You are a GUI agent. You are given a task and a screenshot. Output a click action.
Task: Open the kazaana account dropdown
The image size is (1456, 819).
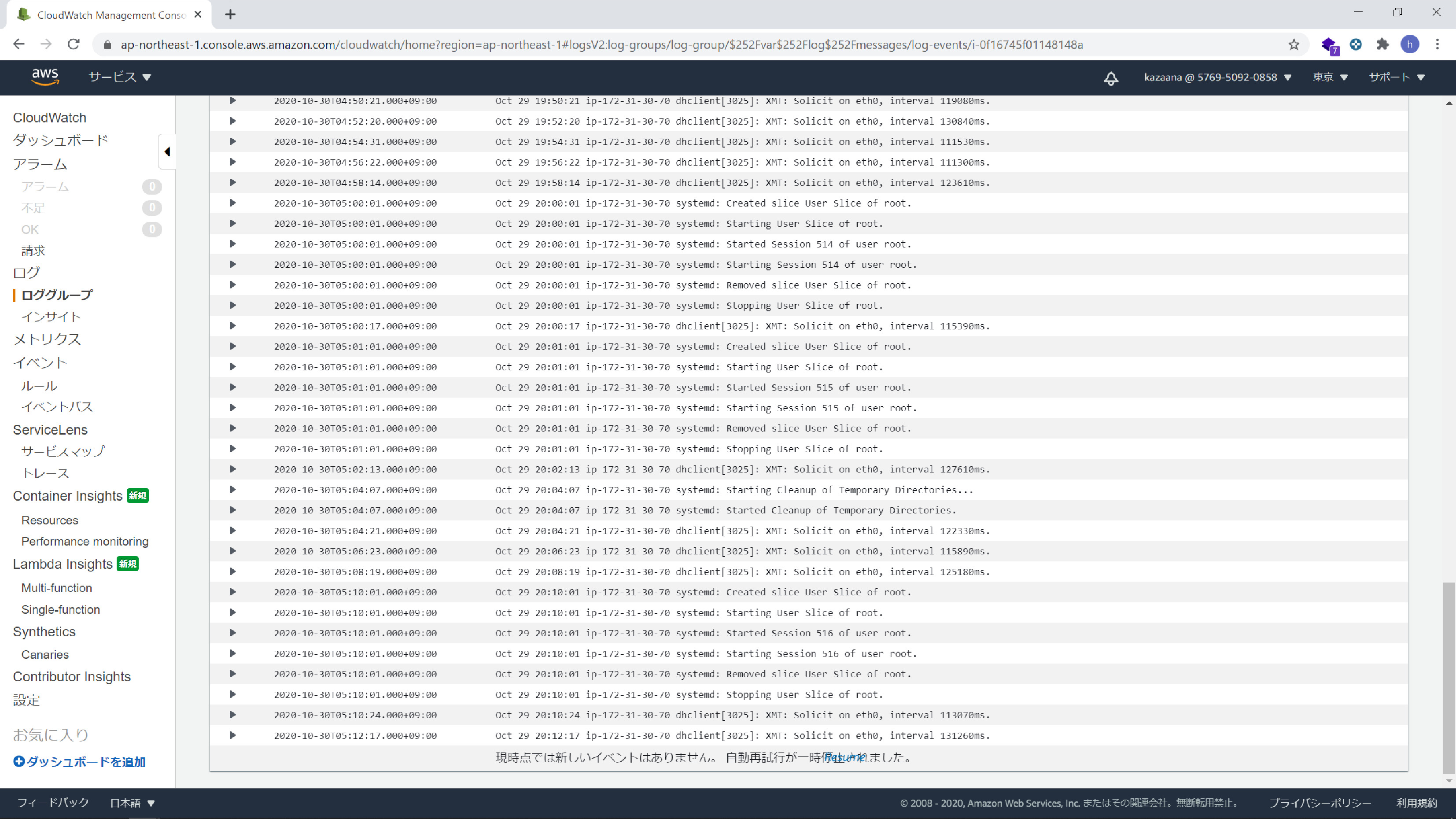(1217, 77)
